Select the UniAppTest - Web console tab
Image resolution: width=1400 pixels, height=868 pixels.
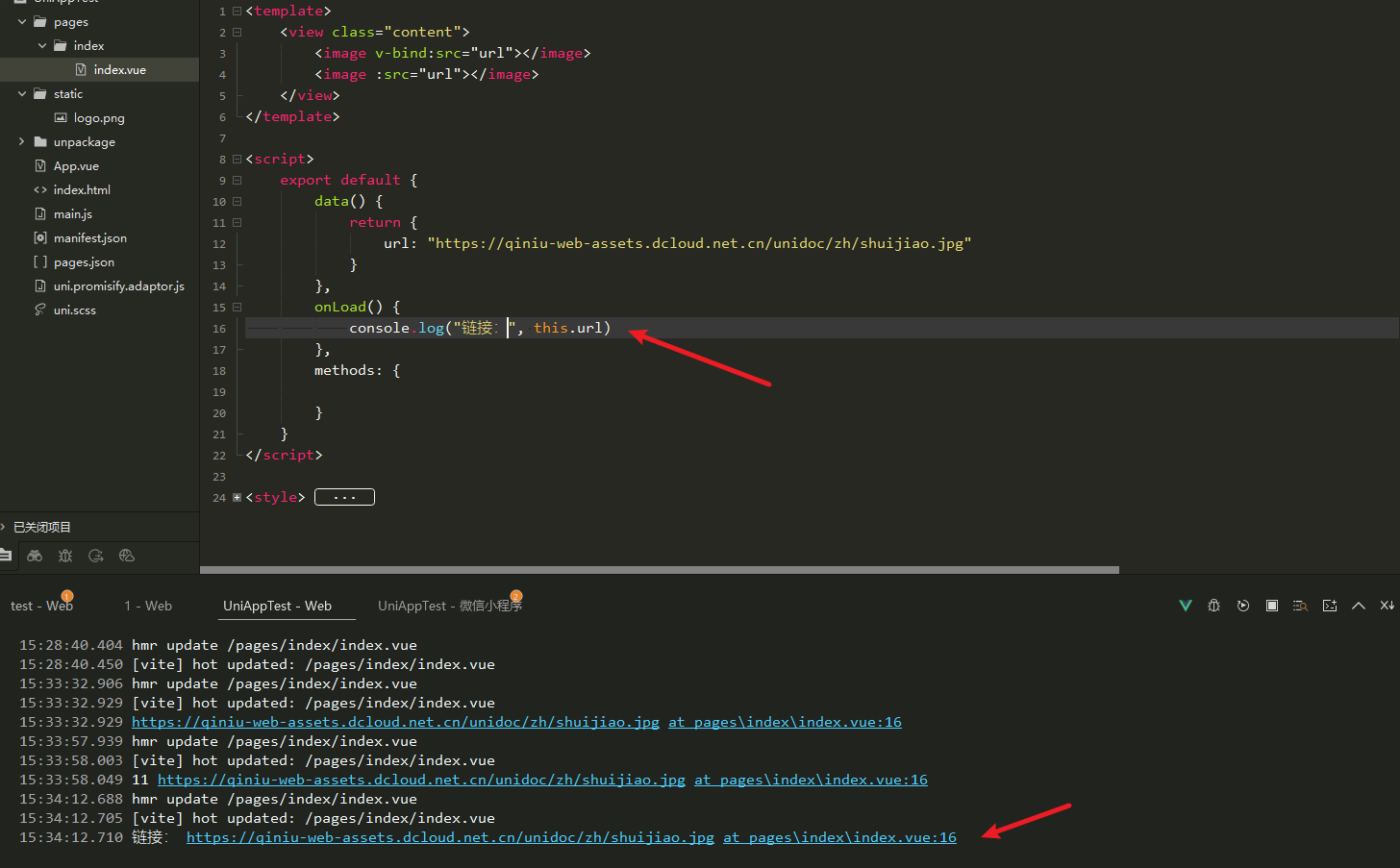tap(277, 606)
